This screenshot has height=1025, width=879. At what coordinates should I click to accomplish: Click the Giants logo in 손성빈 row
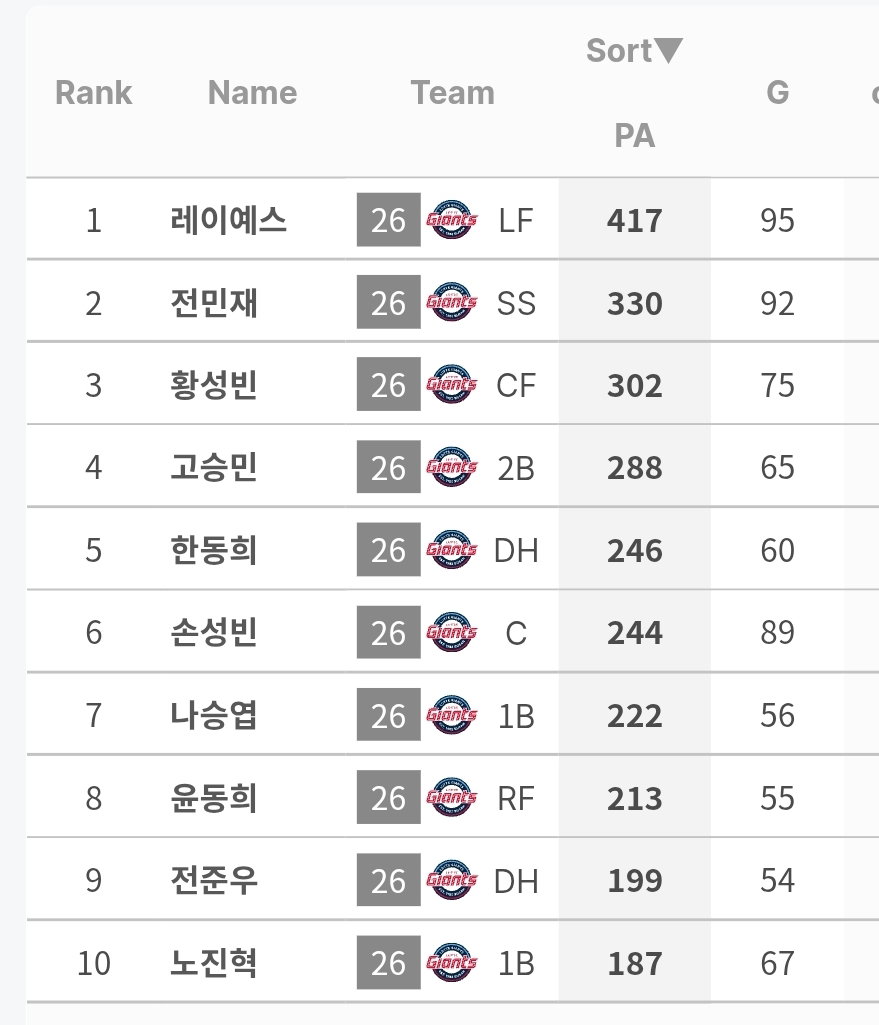[452, 632]
